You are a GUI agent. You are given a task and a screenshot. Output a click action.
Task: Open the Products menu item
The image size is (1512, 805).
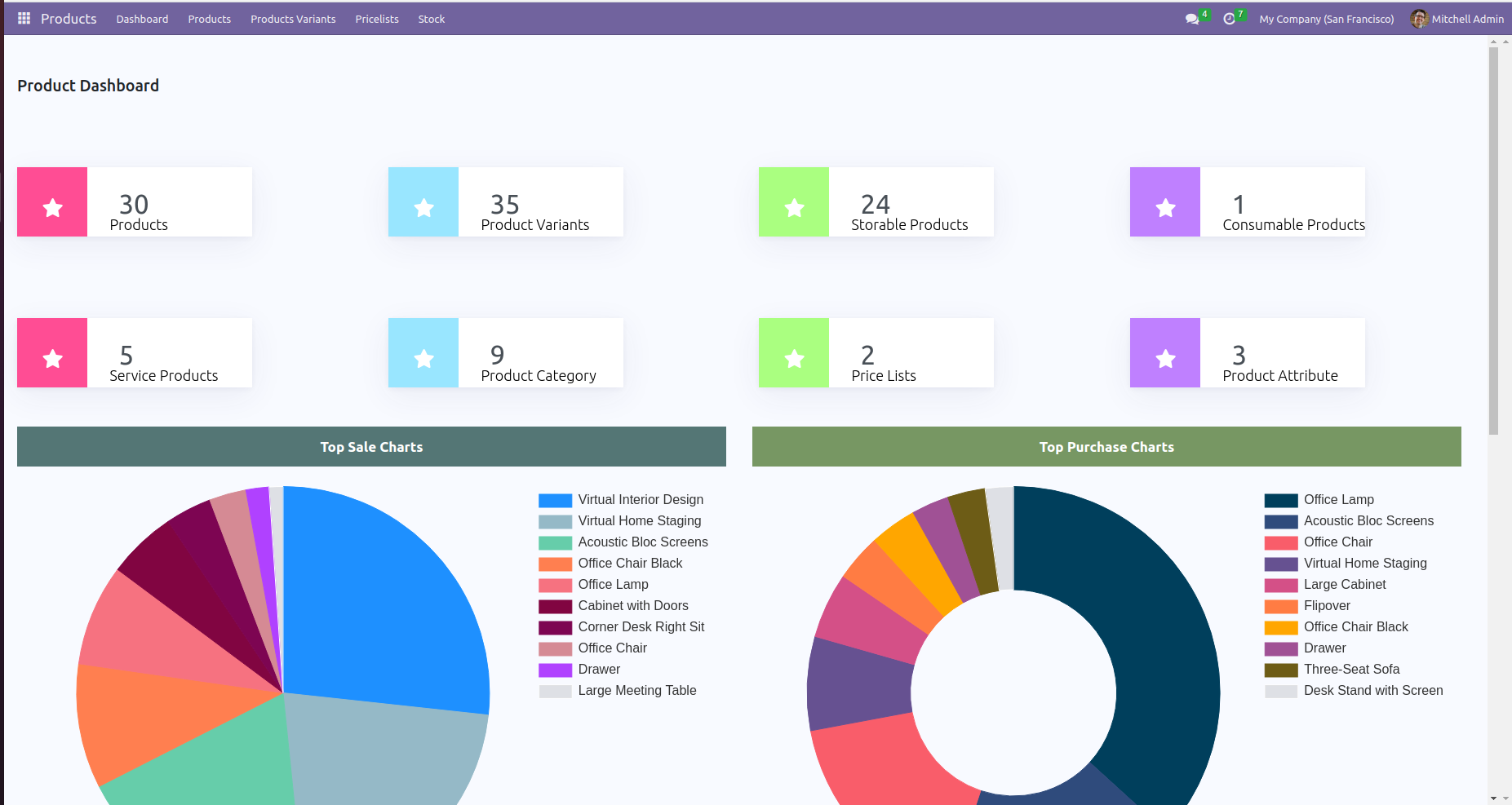(210, 19)
